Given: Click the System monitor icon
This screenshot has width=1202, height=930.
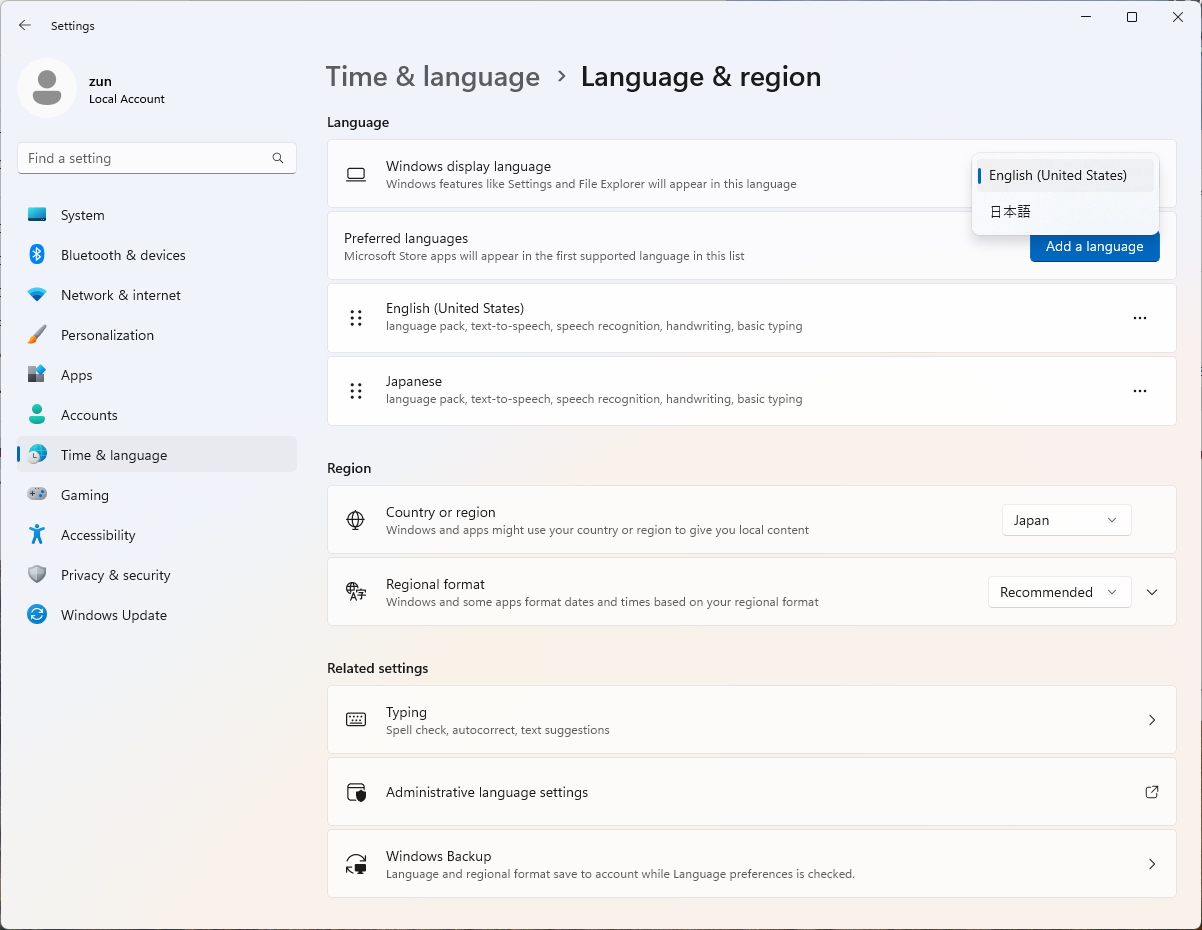Looking at the screenshot, I should (37, 215).
